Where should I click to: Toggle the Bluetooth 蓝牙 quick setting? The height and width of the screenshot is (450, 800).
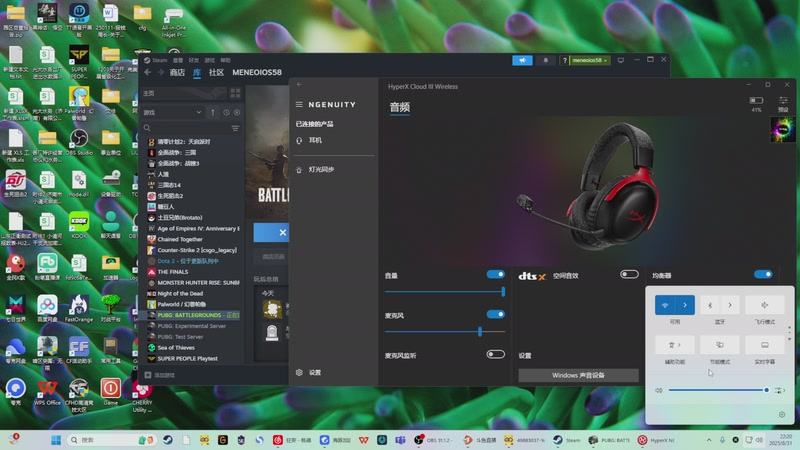(710, 305)
